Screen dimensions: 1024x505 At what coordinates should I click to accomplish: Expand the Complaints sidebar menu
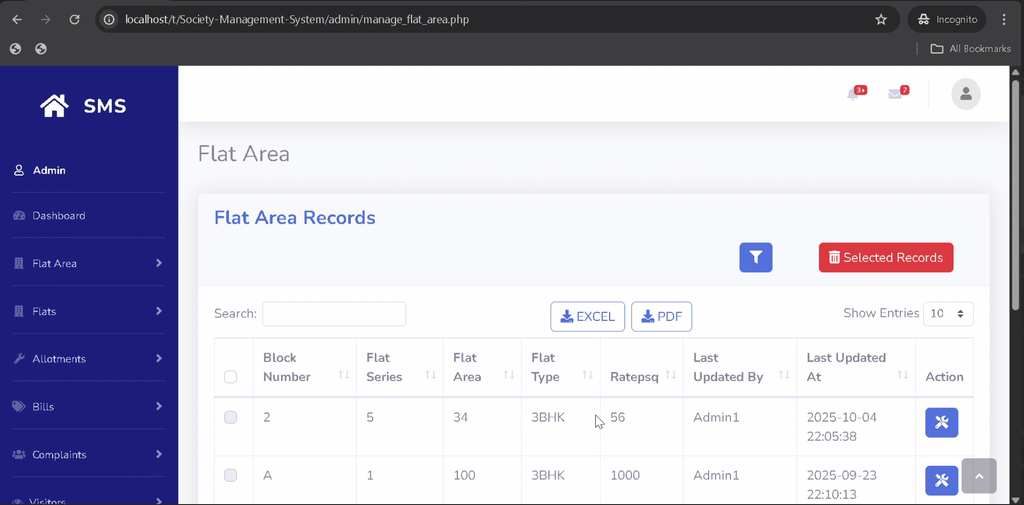[89, 454]
